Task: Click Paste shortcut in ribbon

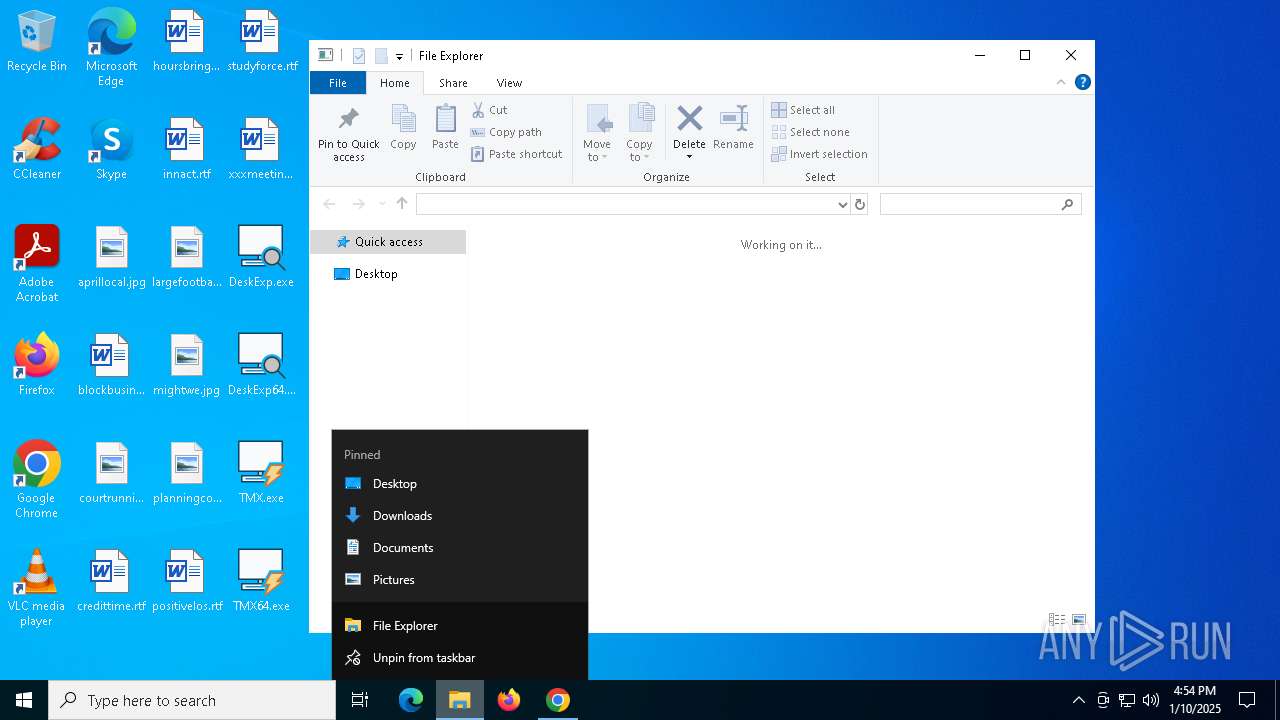Action: click(516, 154)
